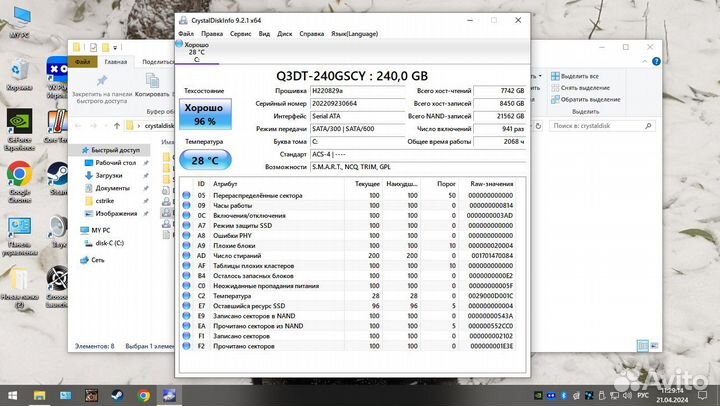This screenshot has width=720, height=406.
Task: Click the Общее время работы value 2068 ч
Action: coord(500,141)
